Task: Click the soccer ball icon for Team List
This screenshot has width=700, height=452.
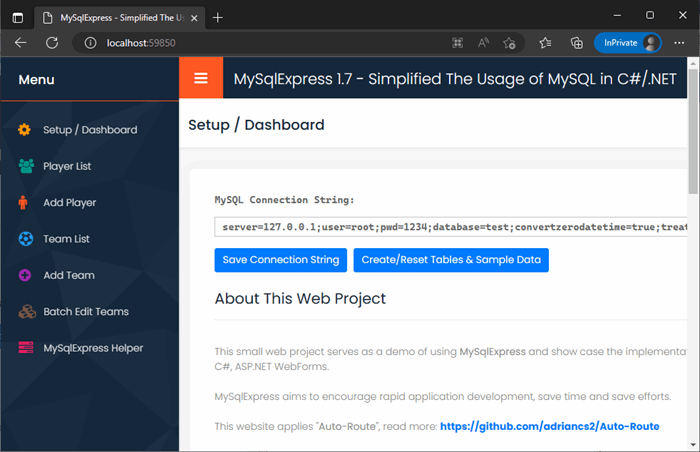Action: point(26,239)
